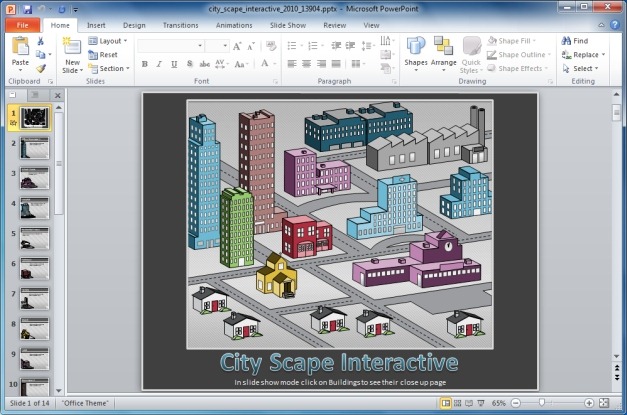Toggle Bold text formatting
The width and height of the screenshot is (627, 415).
click(x=145, y=64)
